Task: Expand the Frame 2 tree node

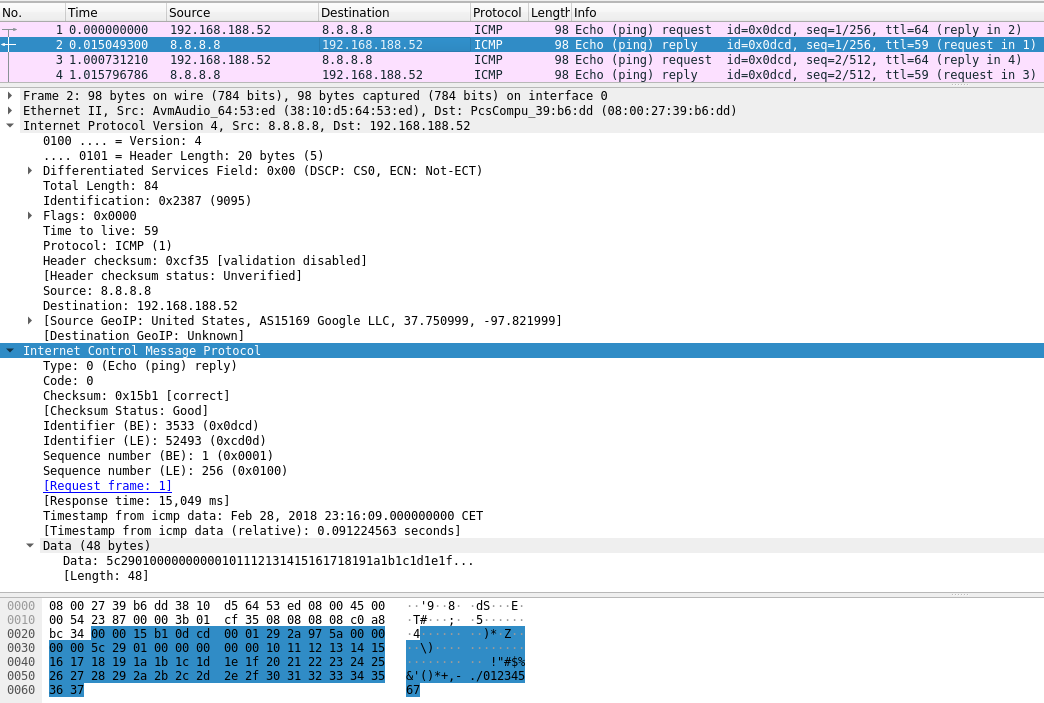Action: pyautogui.click(x=10, y=96)
